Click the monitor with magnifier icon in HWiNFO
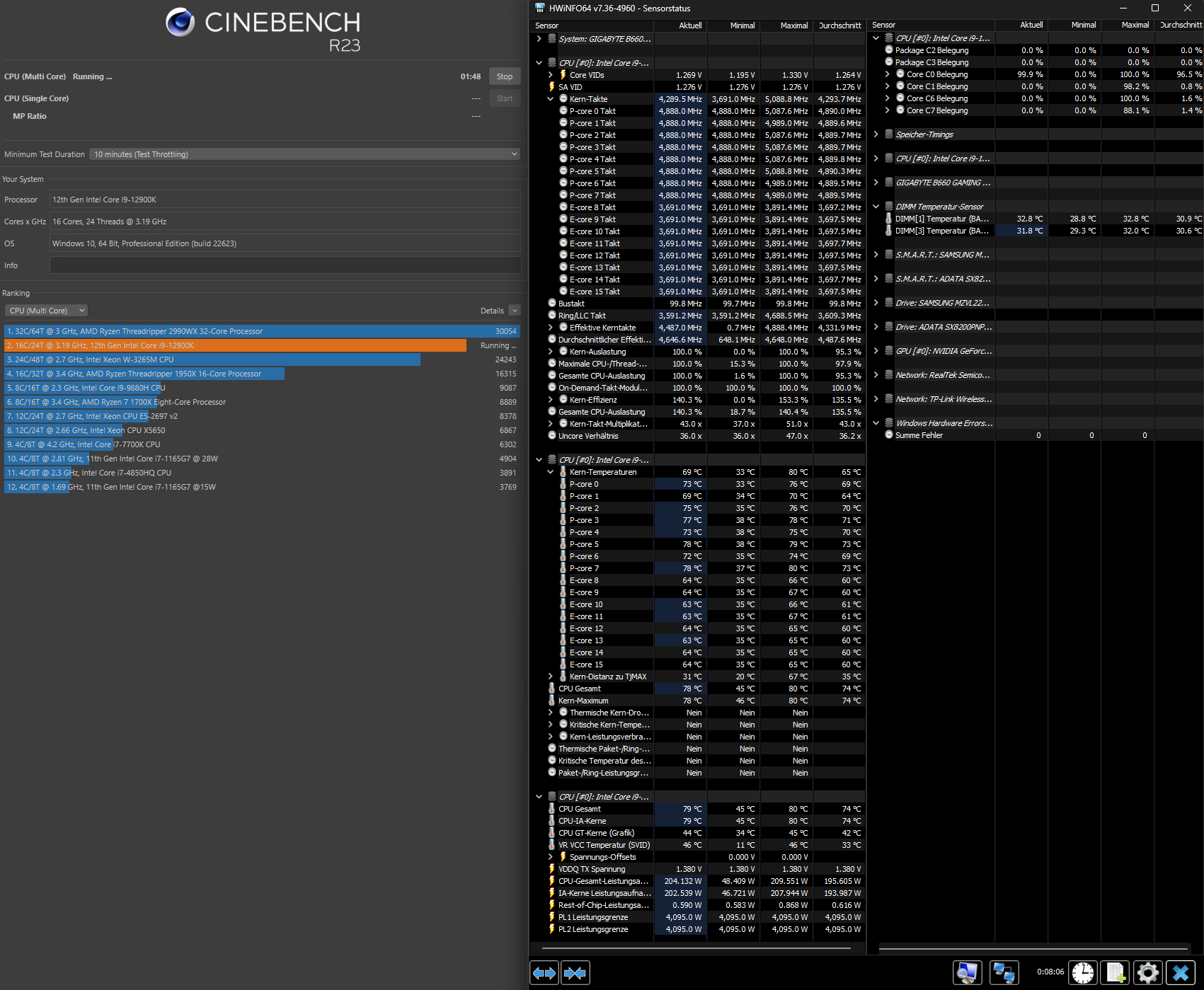This screenshot has height=990, width=1204. pyautogui.click(x=967, y=973)
